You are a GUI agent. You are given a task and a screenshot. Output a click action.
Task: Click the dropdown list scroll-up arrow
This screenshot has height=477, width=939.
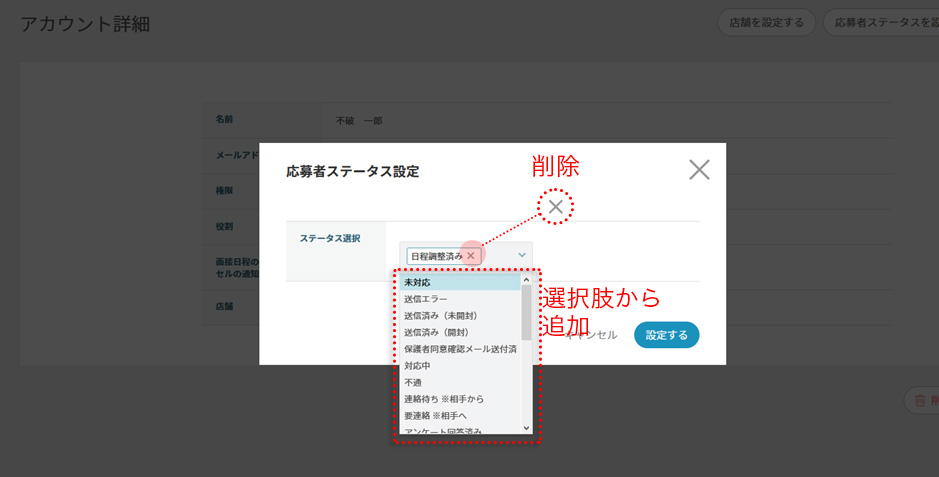527,281
